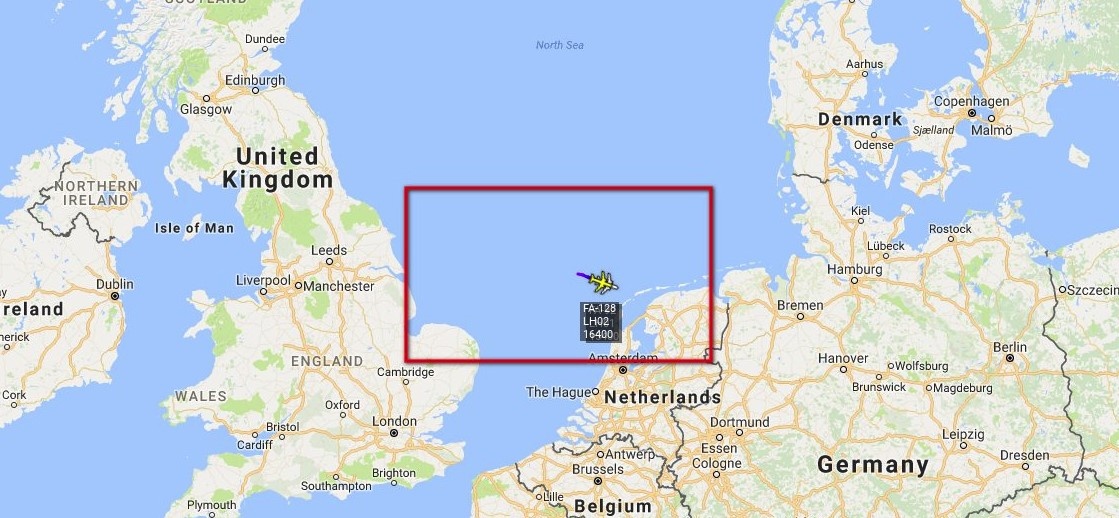Image resolution: width=1119 pixels, height=518 pixels.
Task: Click the Copenhagen capital marker
Action: (x=971, y=113)
